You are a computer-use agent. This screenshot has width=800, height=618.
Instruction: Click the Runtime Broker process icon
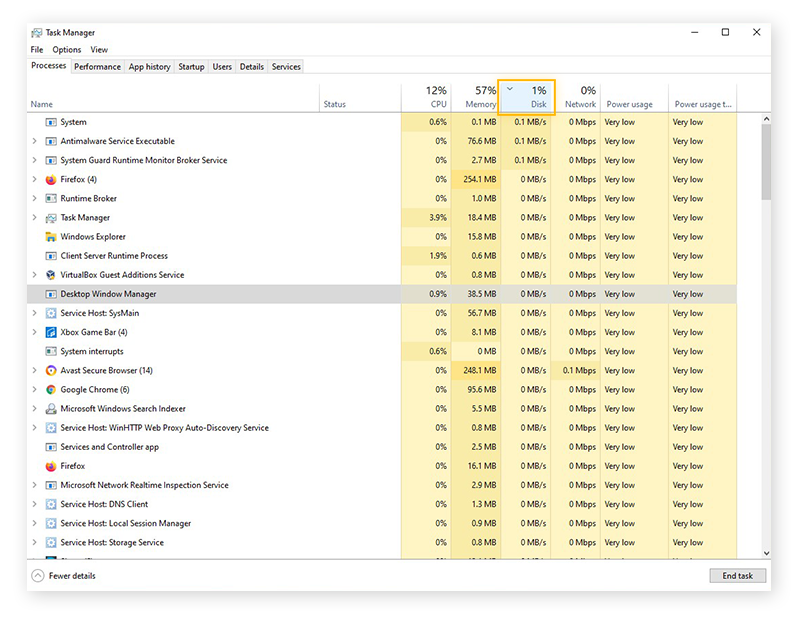[x=50, y=198]
